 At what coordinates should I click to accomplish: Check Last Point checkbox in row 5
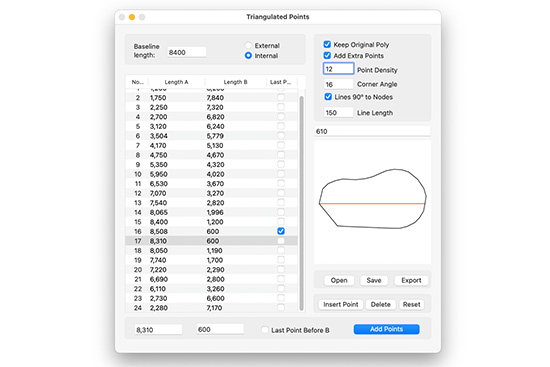281,126
